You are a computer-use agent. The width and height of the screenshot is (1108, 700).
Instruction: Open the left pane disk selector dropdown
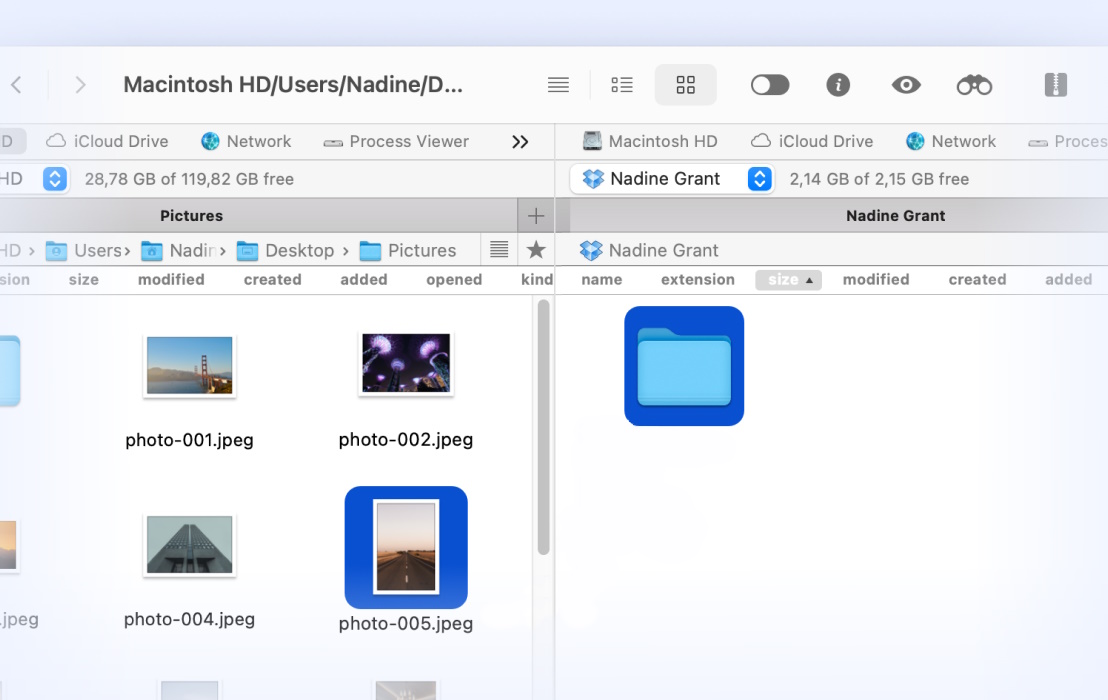click(x=55, y=178)
